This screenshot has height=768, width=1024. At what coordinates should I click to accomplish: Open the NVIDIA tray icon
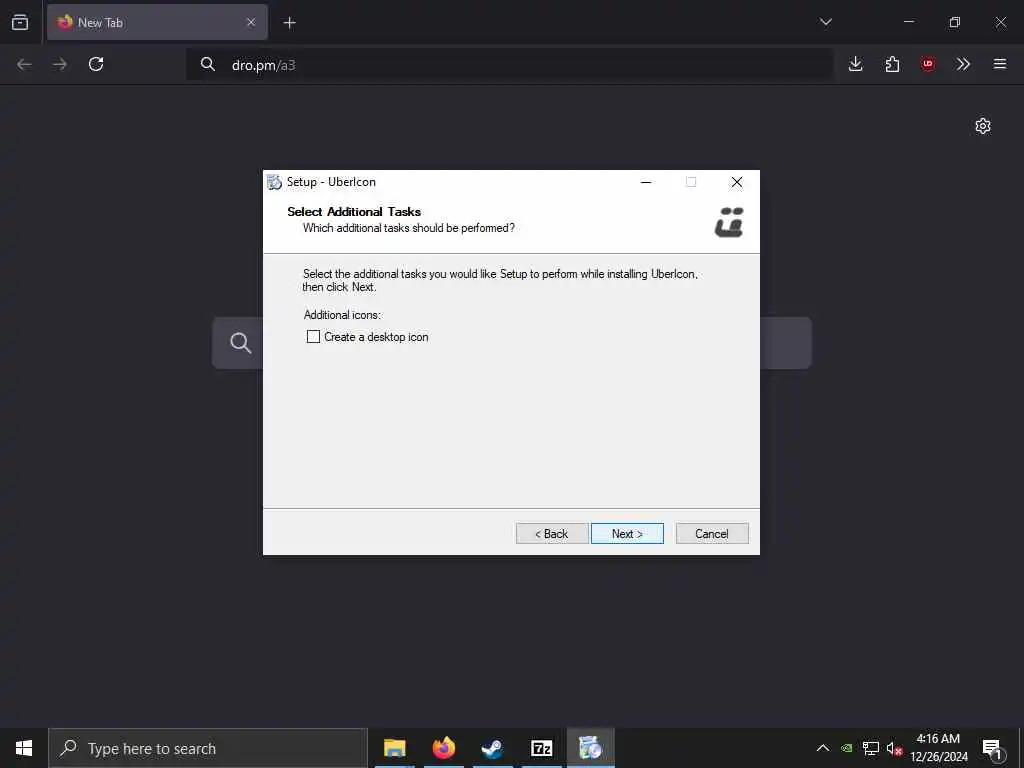pyautogui.click(x=846, y=748)
